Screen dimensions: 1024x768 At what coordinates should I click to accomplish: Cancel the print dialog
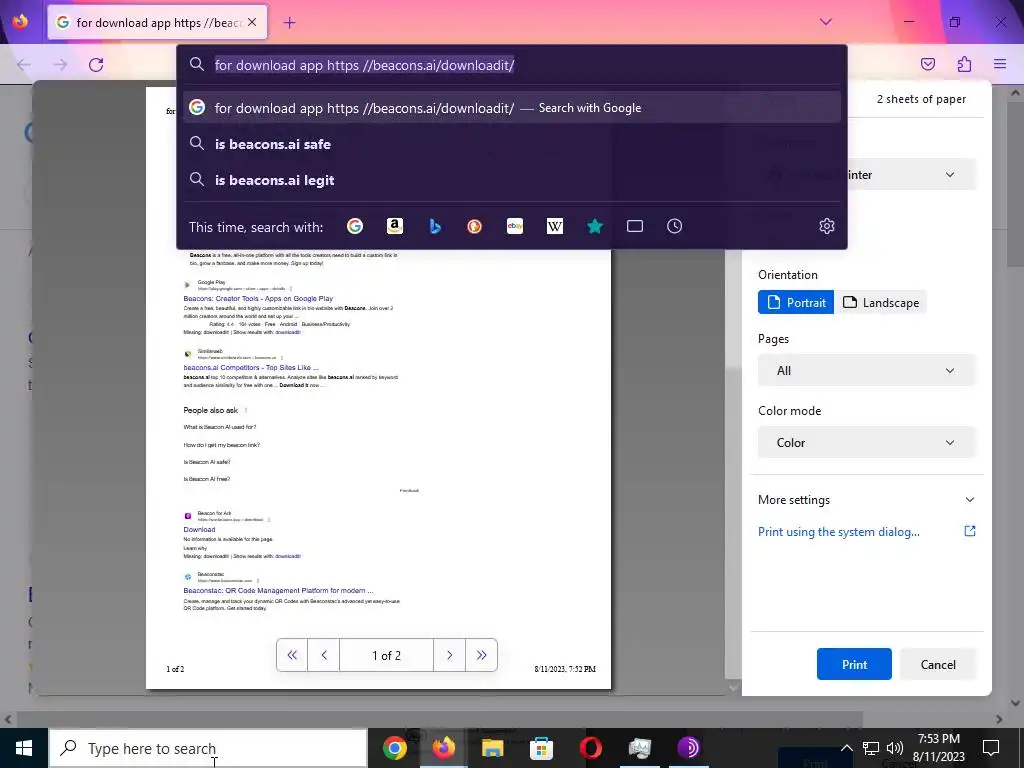pyautogui.click(x=938, y=664)
